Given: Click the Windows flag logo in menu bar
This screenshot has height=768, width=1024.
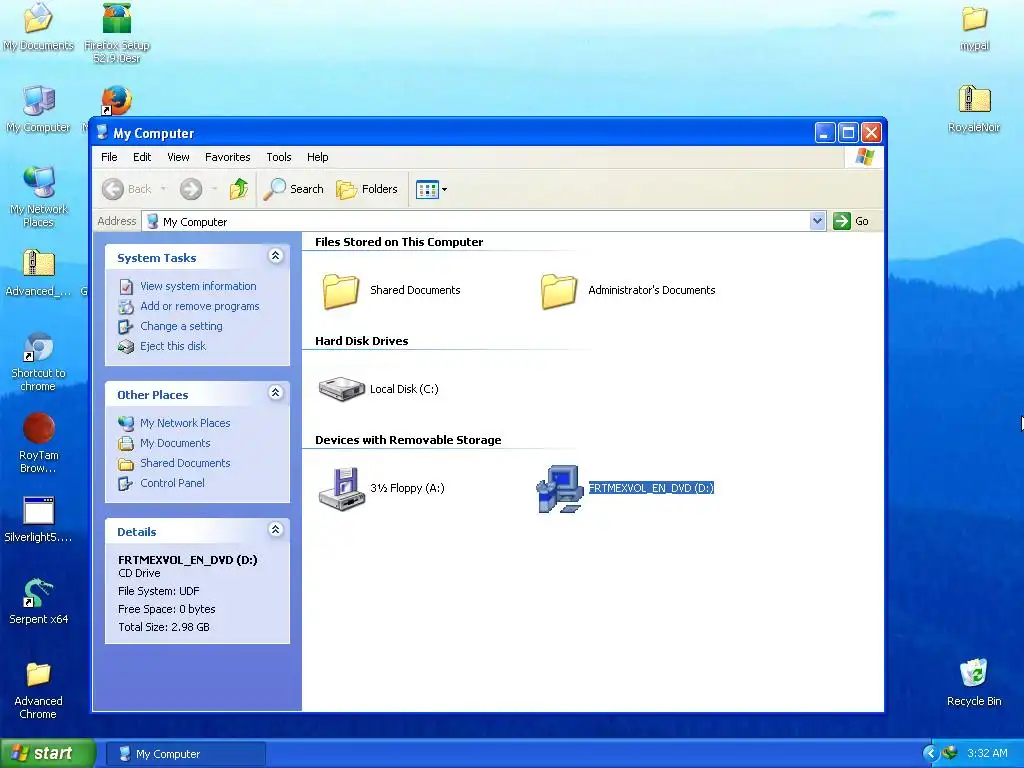Looking at the screenshot, I should (865, 157).
